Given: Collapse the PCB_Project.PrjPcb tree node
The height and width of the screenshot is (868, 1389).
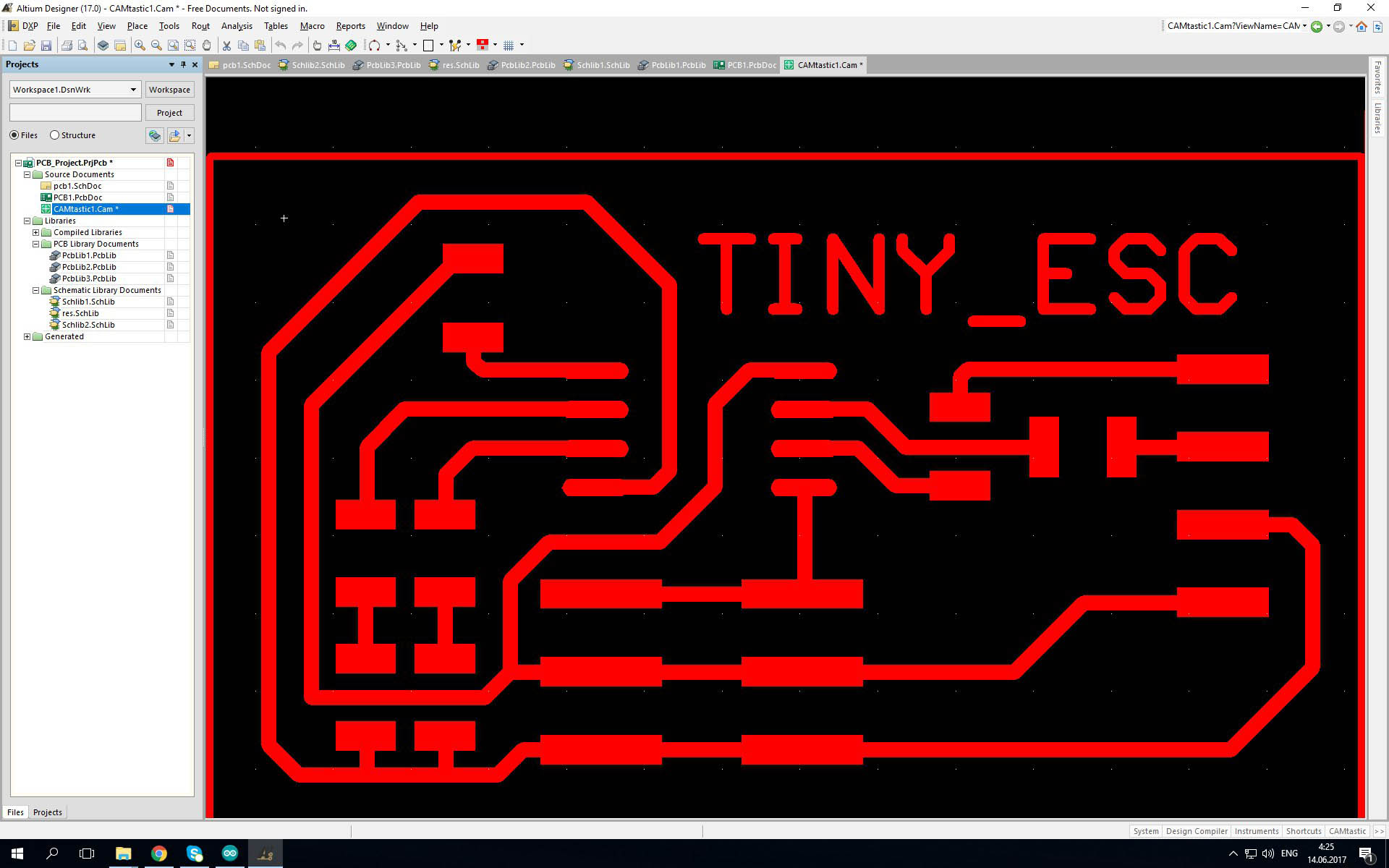Looking at the screenshot, I should 18,163.
